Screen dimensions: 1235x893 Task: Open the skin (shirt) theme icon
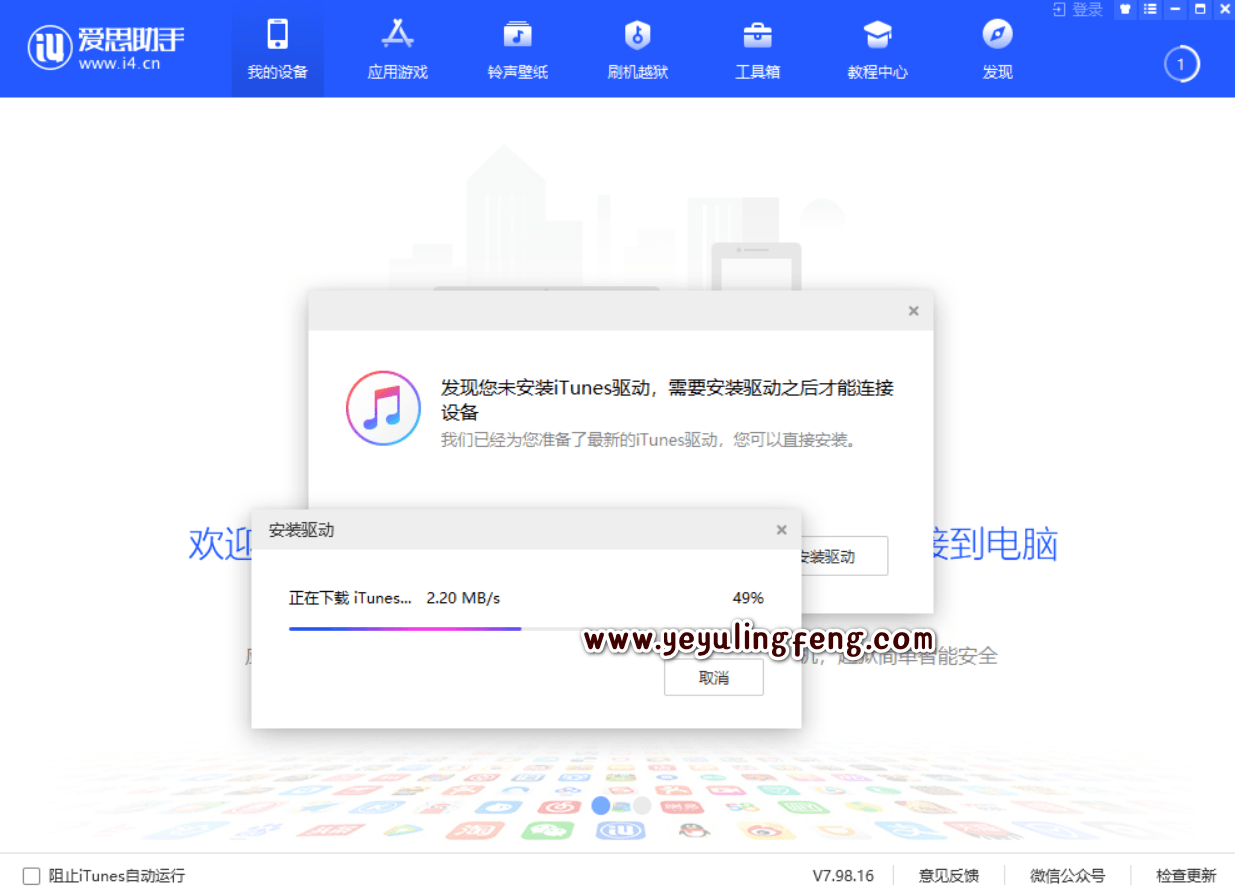click(x=1126, y=9)
